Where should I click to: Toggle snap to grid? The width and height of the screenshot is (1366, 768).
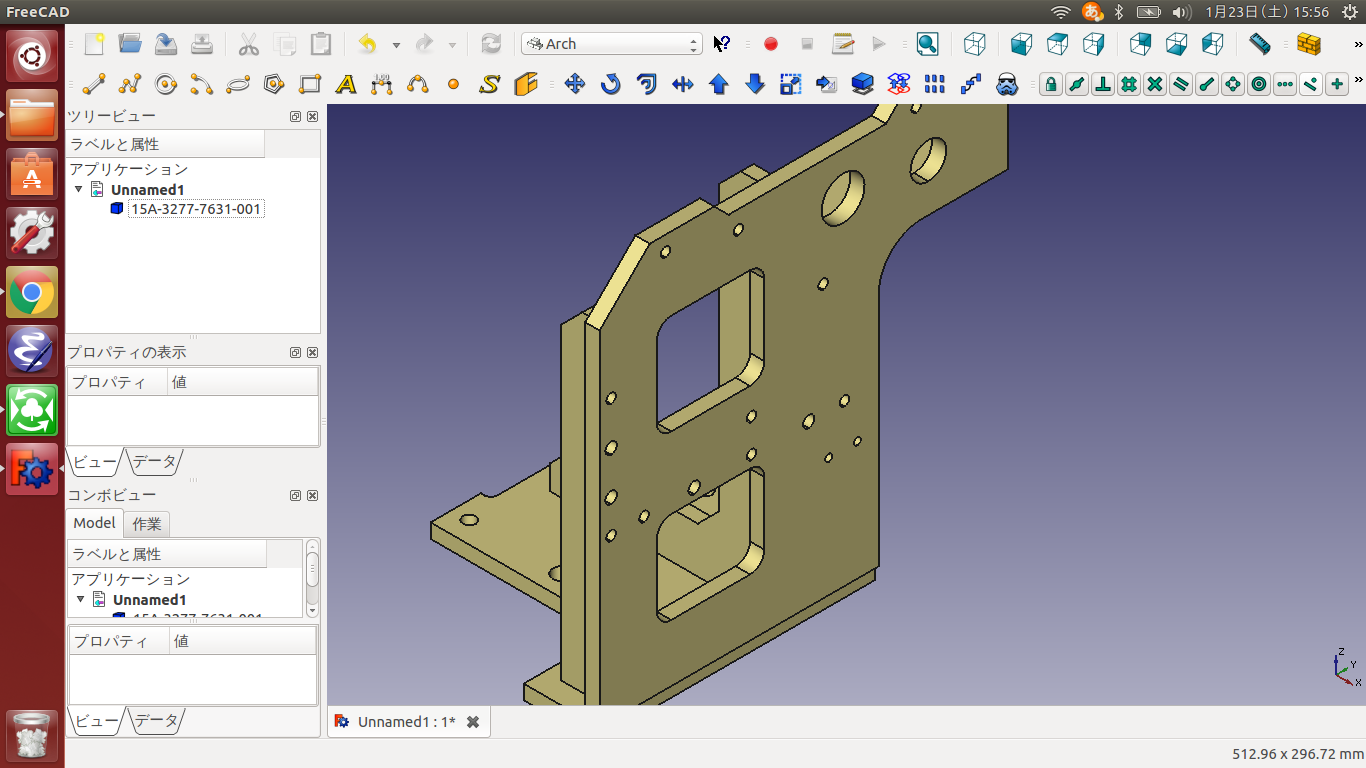1128,85
